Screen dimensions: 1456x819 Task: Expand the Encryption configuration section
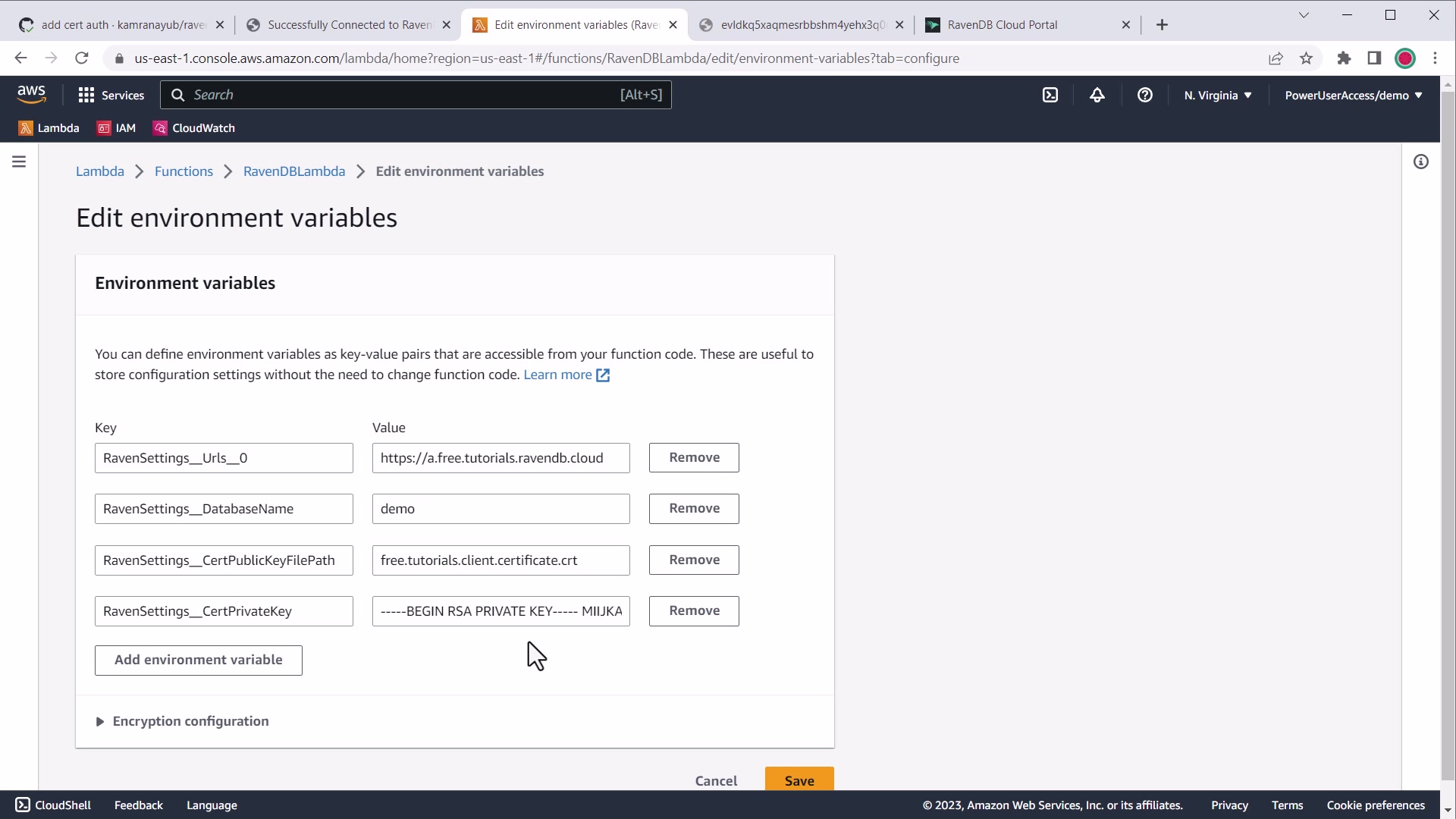[x=183, y=721]
